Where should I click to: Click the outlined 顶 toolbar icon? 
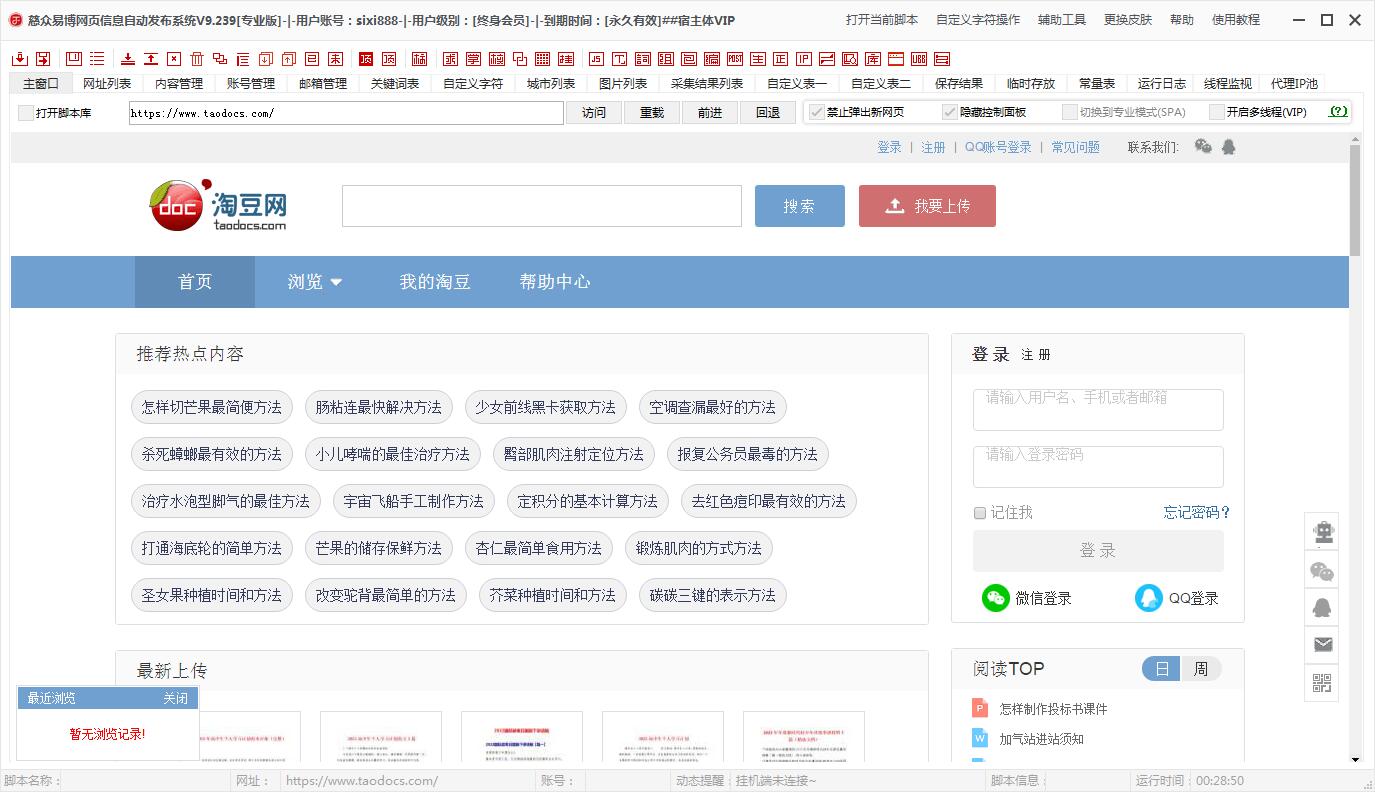[x=389, y=59]
